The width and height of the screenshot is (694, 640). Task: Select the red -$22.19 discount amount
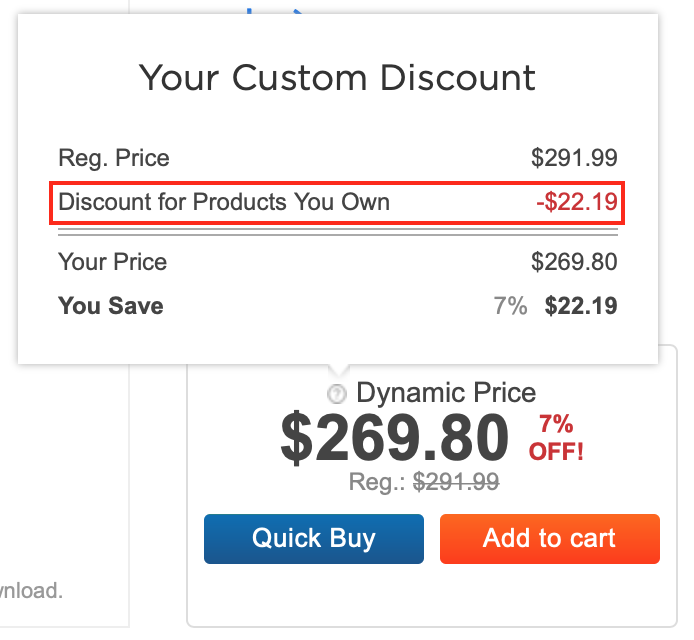576,203
